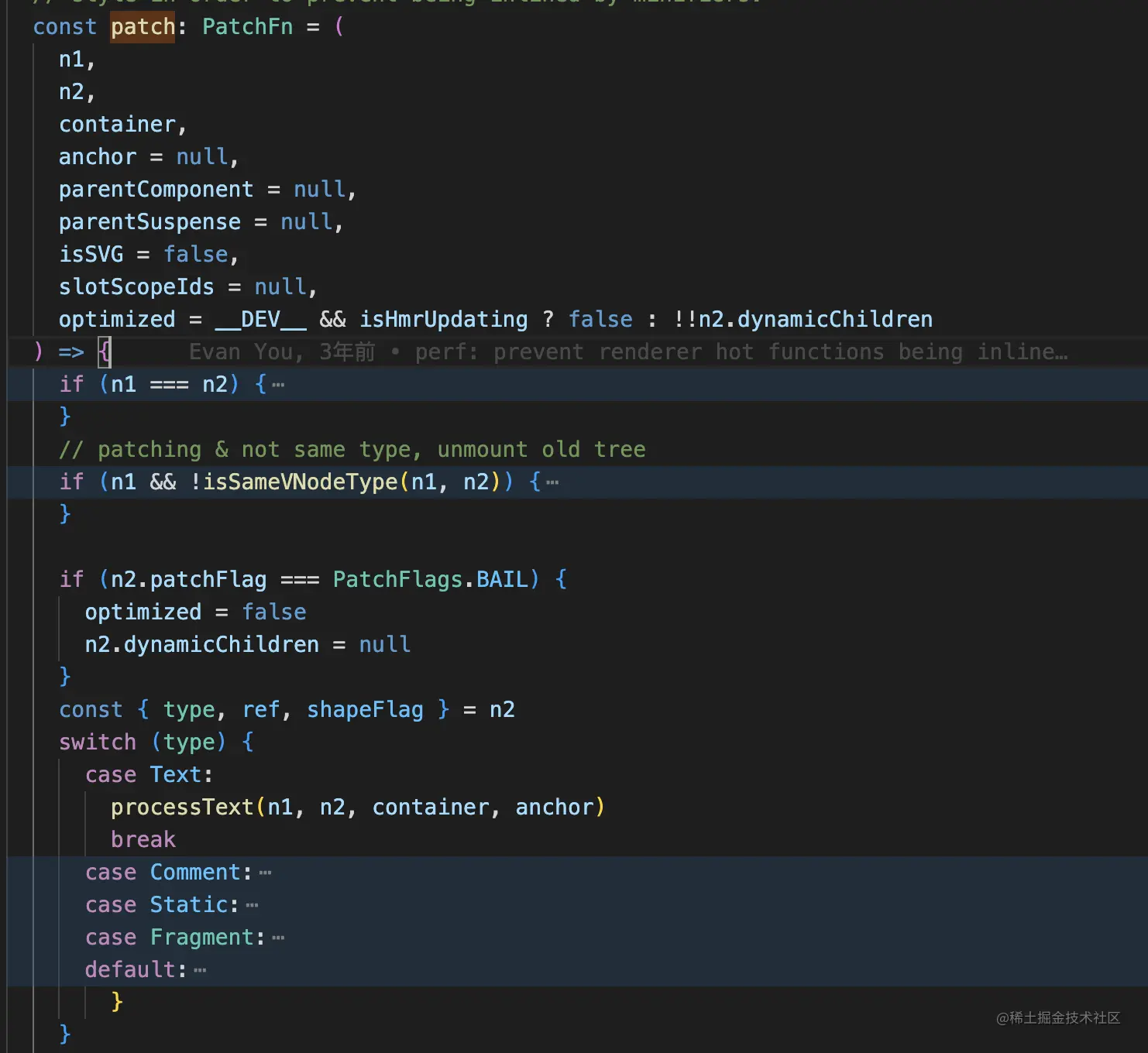Expand folded isSameVNodeType if block ellipsis
The image size is (1148, 1053).
click(x=552, y=482)
